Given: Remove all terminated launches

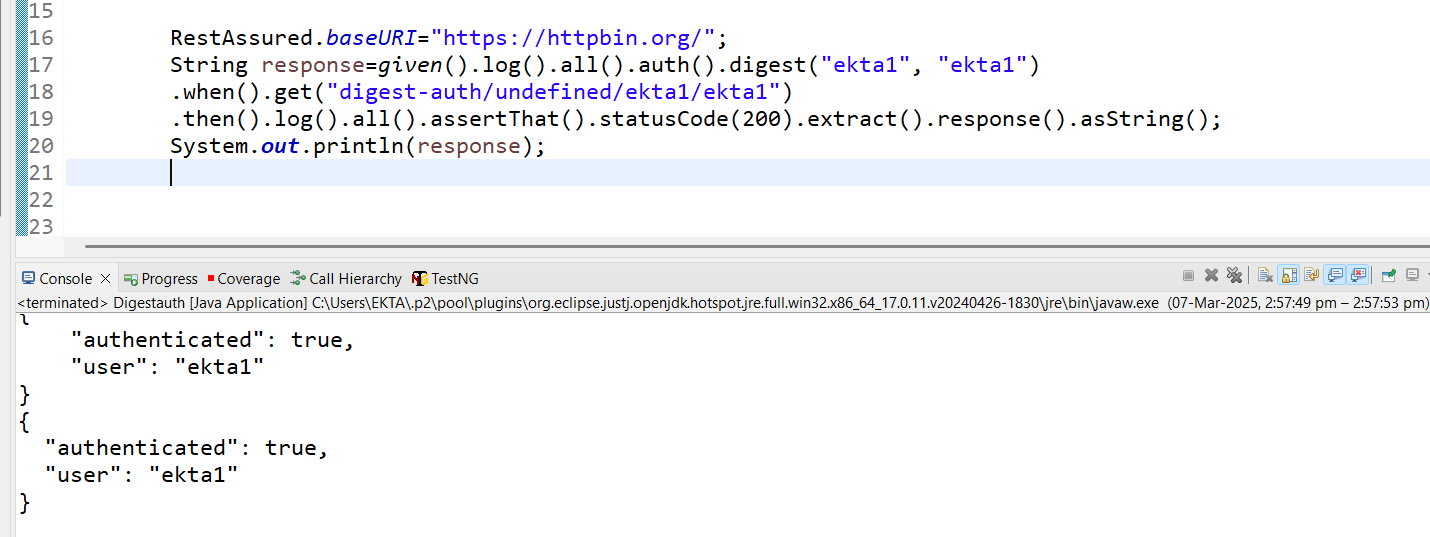Looking at the screenshot, I should click(x=1234, y=275).
